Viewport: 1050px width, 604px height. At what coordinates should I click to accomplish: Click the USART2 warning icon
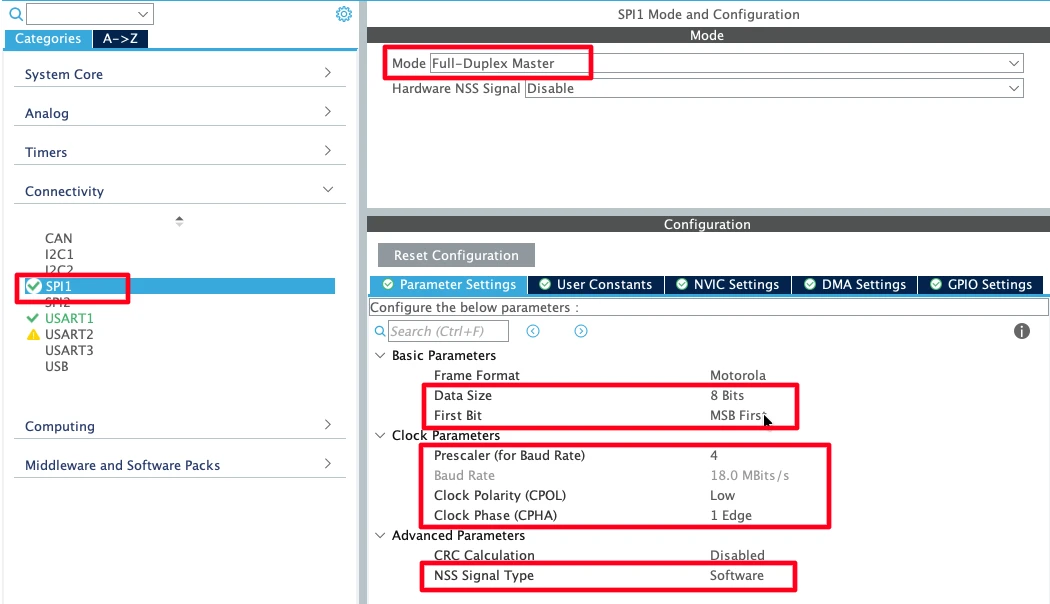[x=33, y=335]
